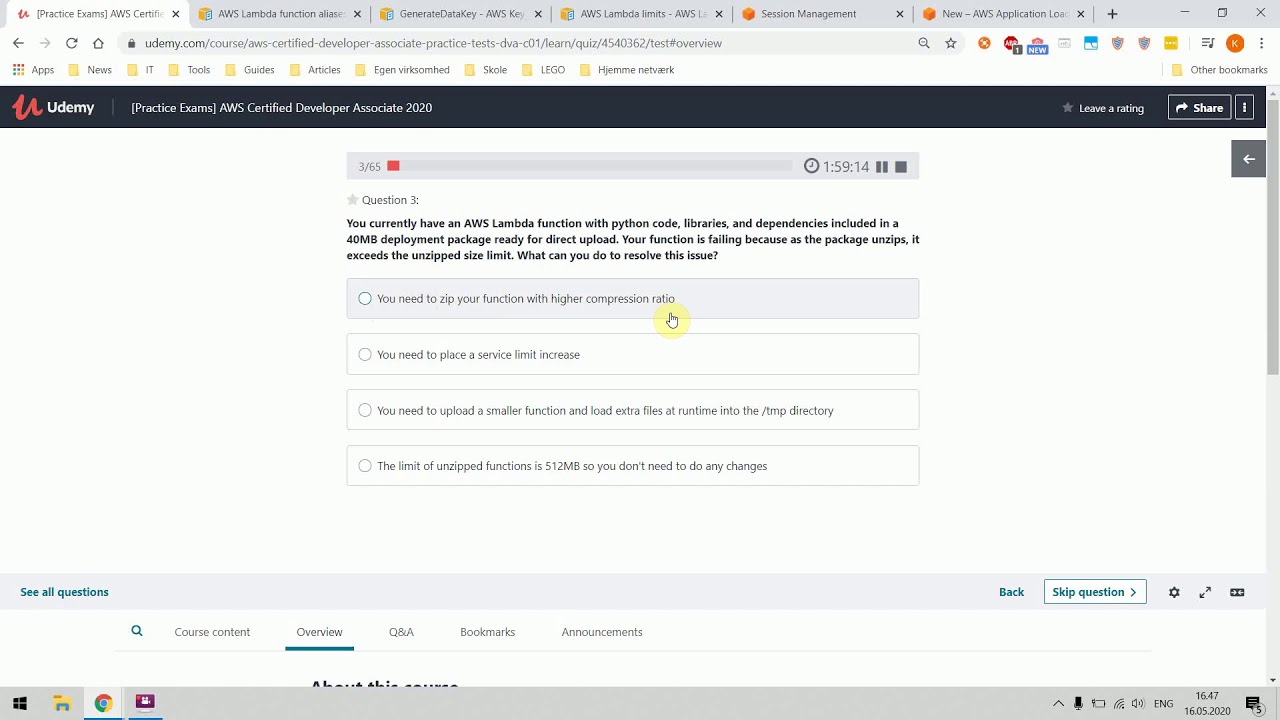The image size is (1280, 720).
Task: Close the Session Management tab
Action: [899, 14]
